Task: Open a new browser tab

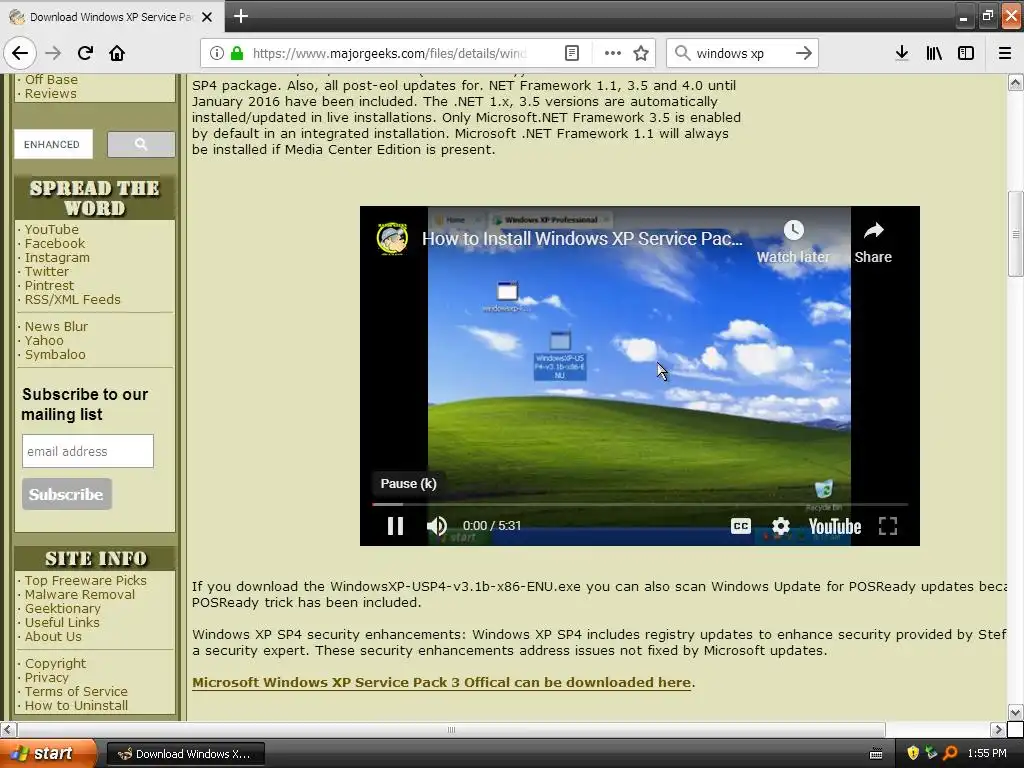Action: (240, 16)
